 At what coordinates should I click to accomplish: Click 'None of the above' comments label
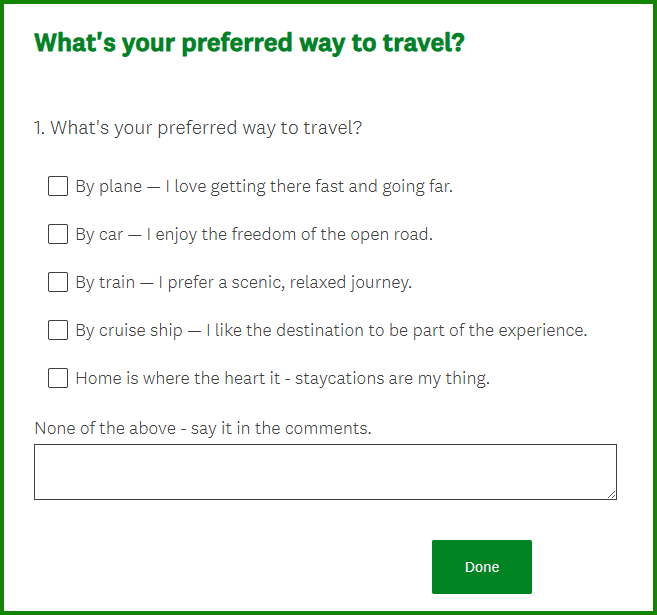203,428
